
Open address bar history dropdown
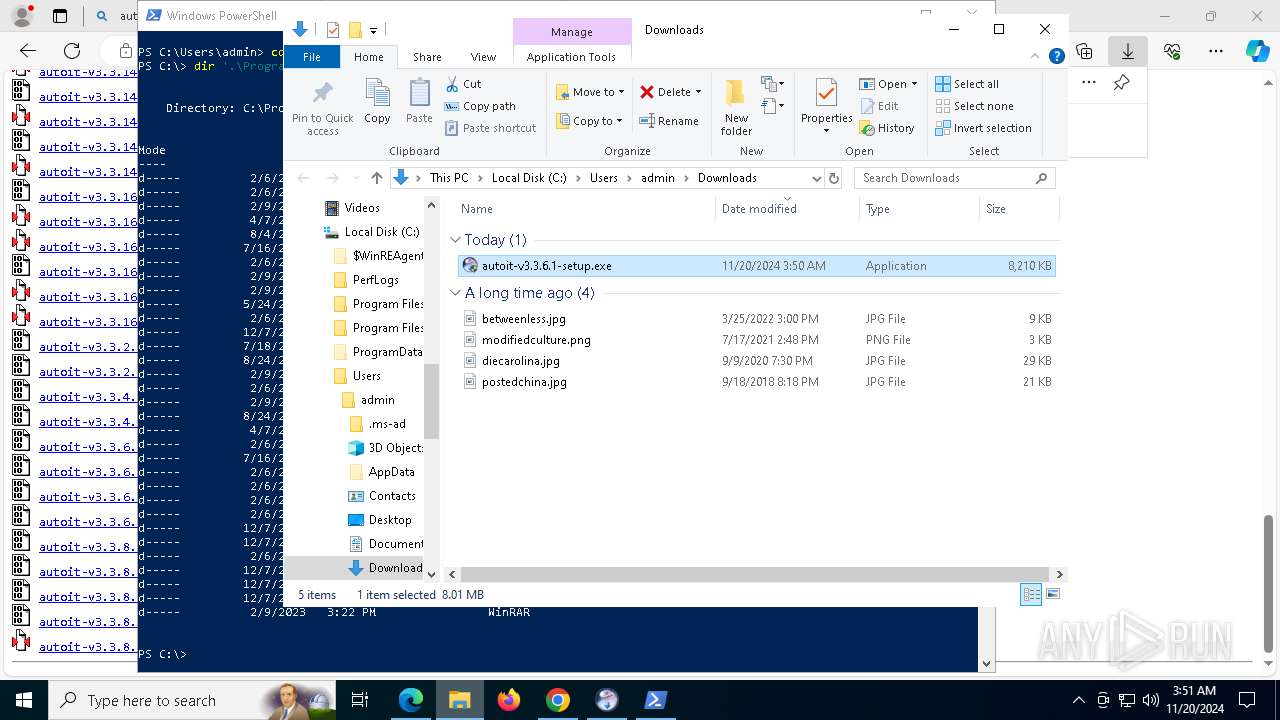coord(817,178)
